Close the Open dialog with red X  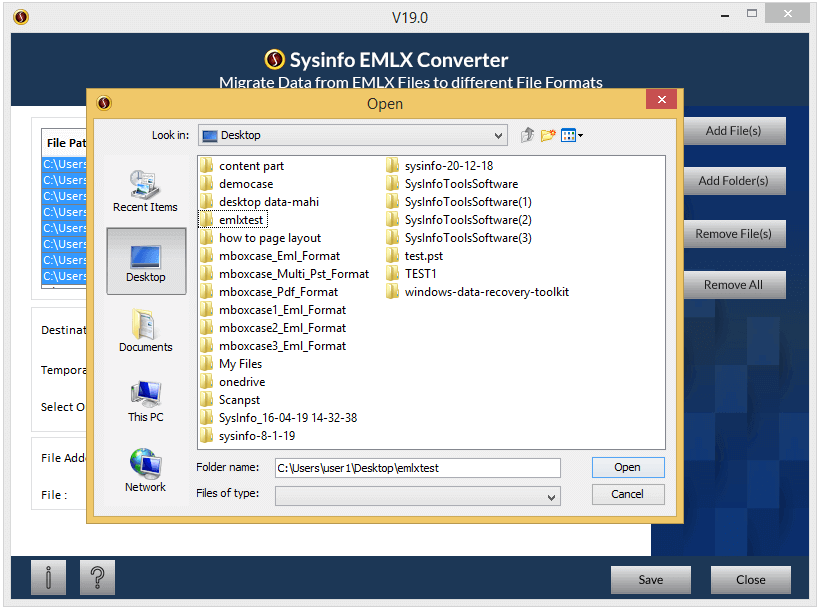point(661,100)
